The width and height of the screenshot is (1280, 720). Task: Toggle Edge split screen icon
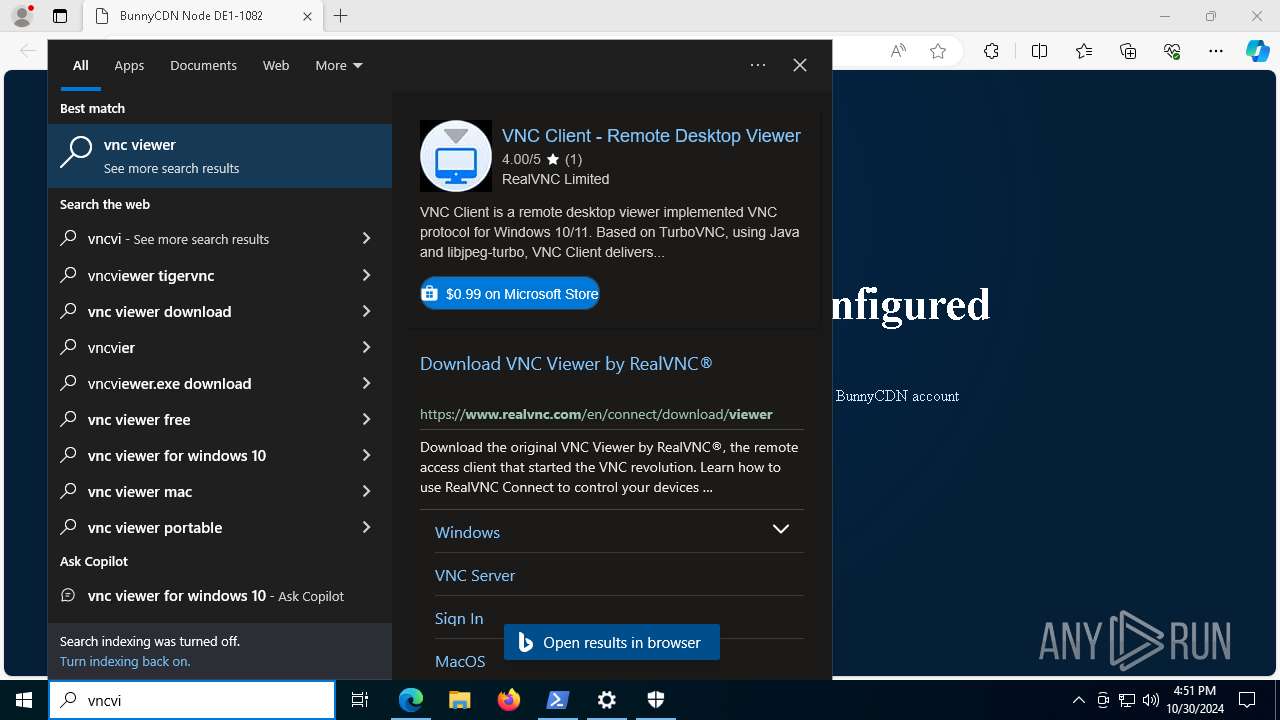click(x=1039, y=51)
